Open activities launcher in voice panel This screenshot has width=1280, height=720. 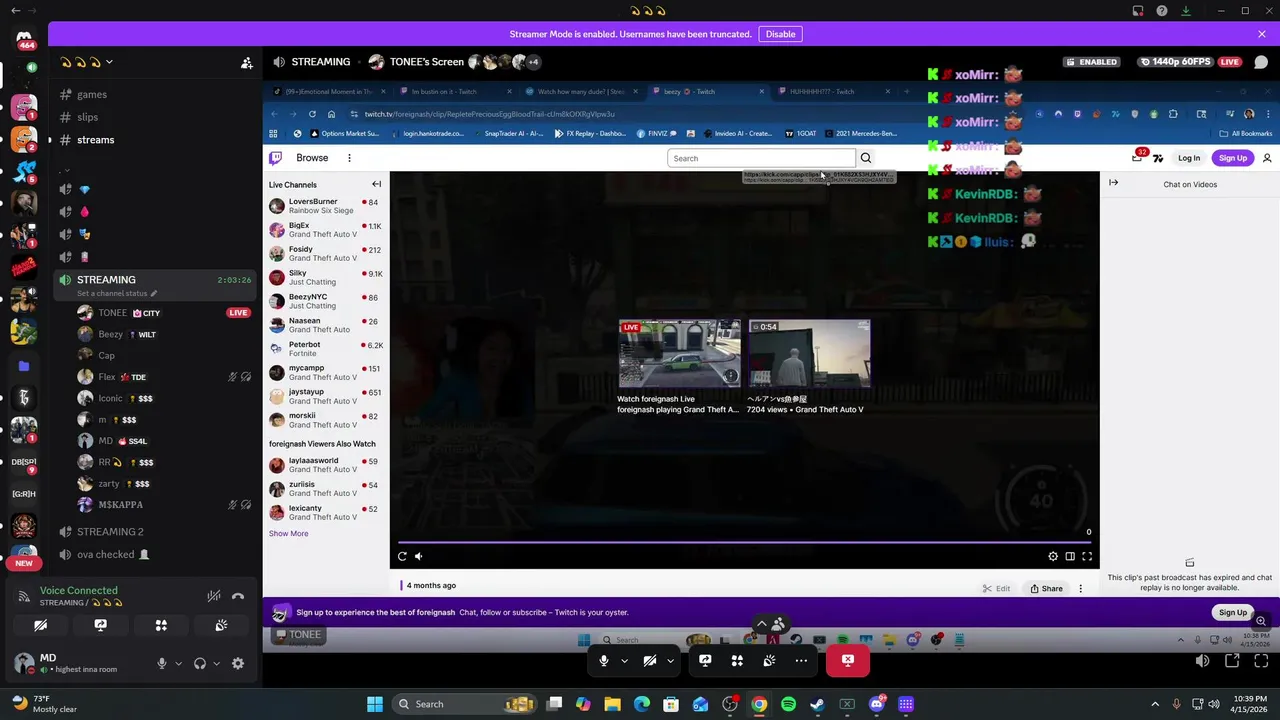point(161,625)
